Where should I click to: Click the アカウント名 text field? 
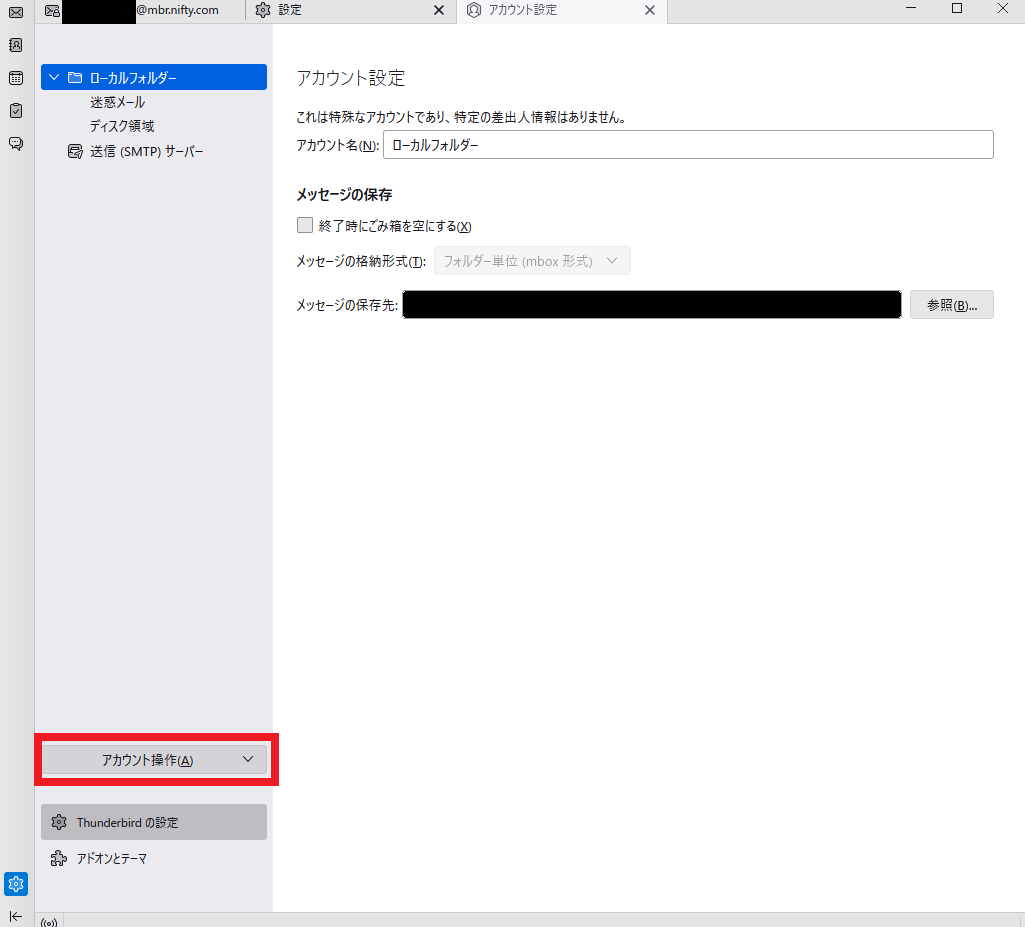pyautogui.click(x=688, y=145)
